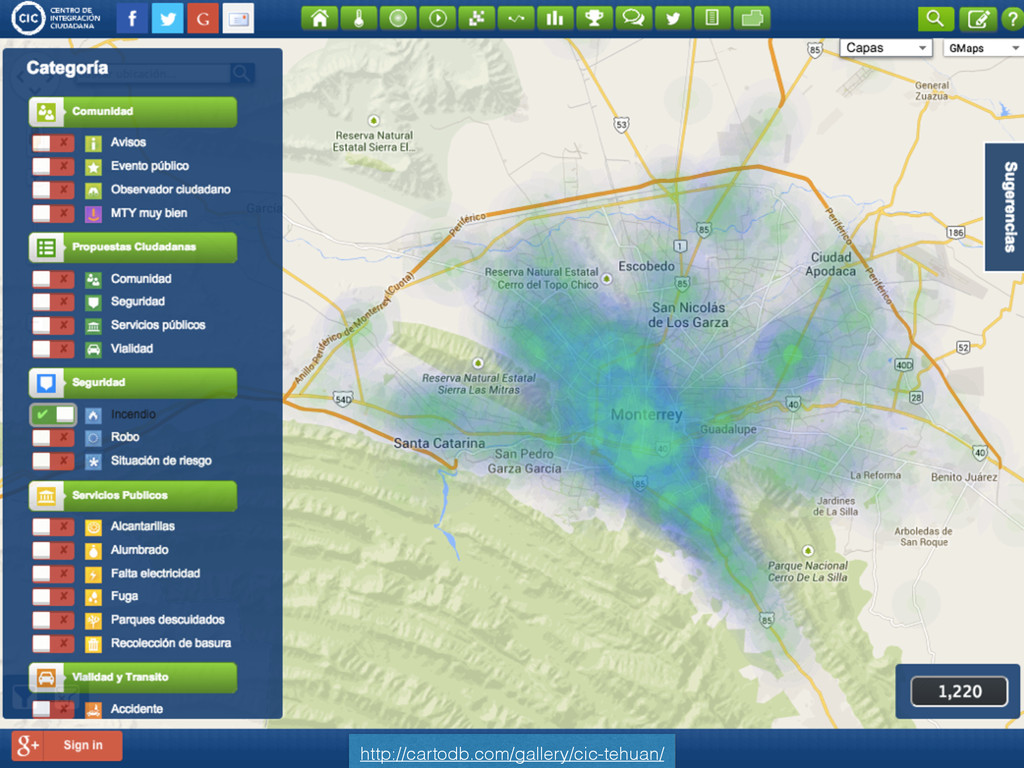The width and height of the screenshot is (1024, 768).
Task: Toggle the Falta electricidad switch
Action: tap(53, 574)
